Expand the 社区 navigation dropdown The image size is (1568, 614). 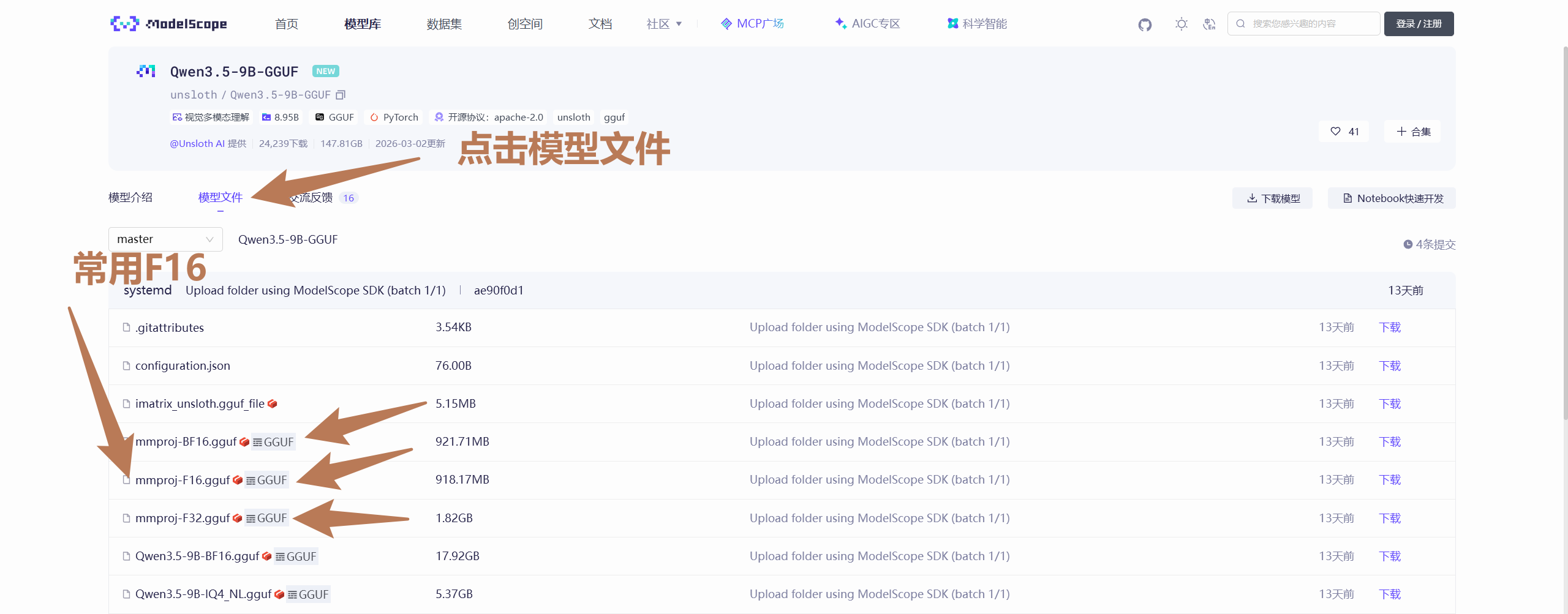pos(664,24)
